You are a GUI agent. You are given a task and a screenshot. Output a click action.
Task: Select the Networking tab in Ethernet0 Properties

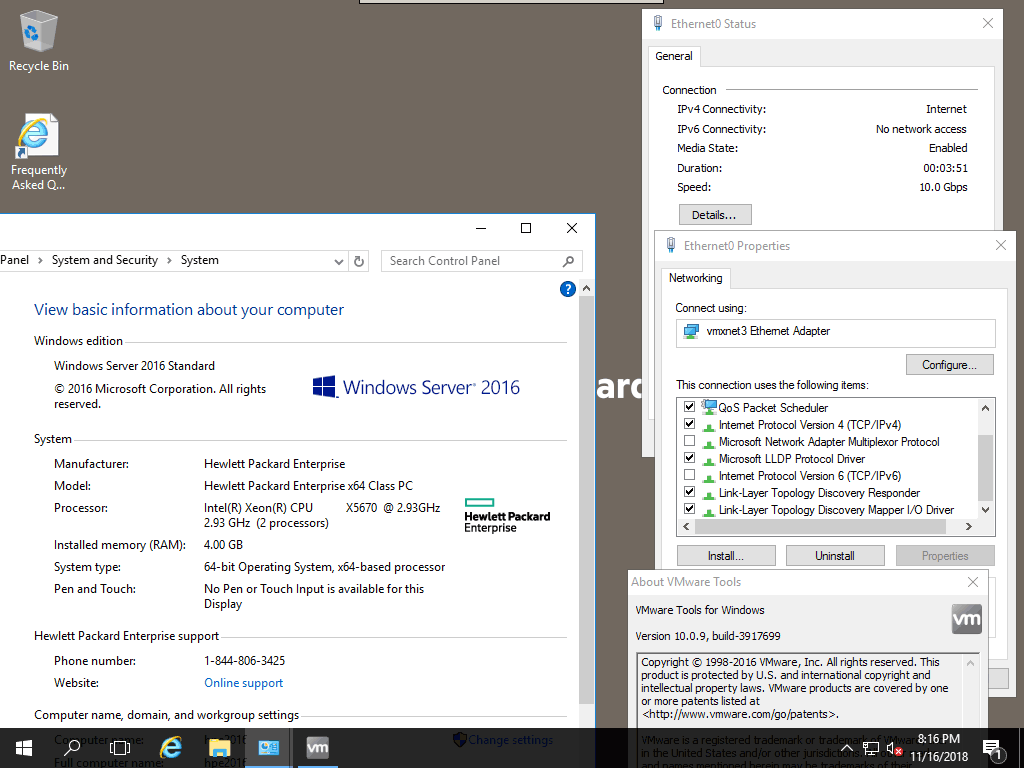coord(696,278)
